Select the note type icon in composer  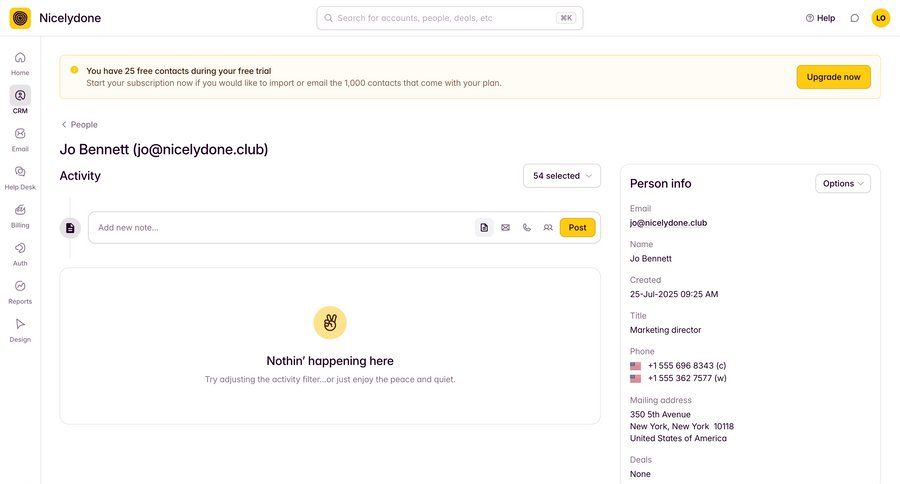[x=484, y=227]
